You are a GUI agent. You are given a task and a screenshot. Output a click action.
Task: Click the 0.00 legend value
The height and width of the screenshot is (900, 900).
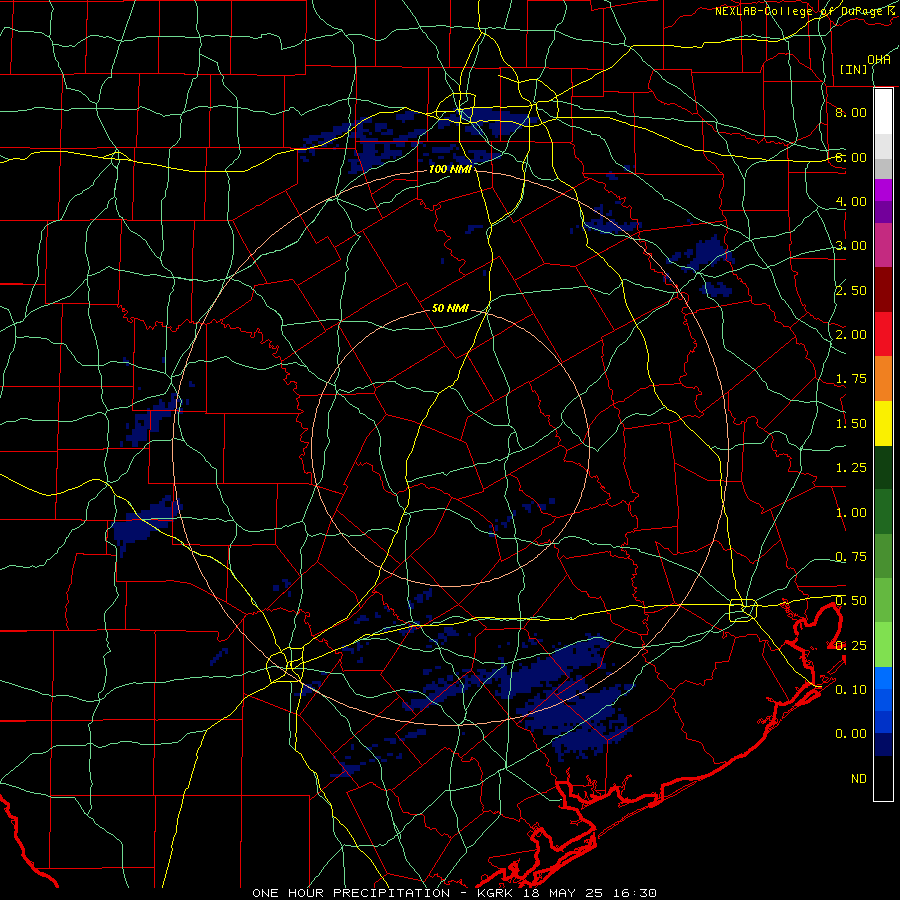[851, 734]
